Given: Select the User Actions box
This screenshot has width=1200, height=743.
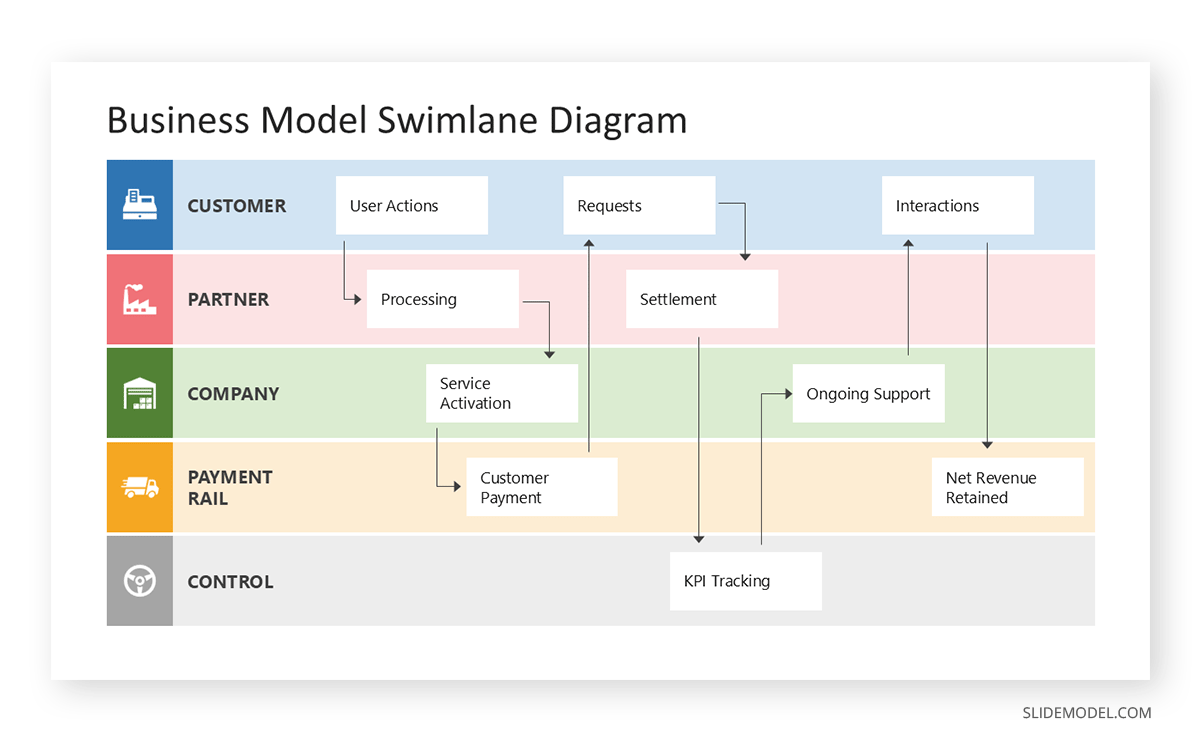Looking at the screenshot, I should pos(411,205).
